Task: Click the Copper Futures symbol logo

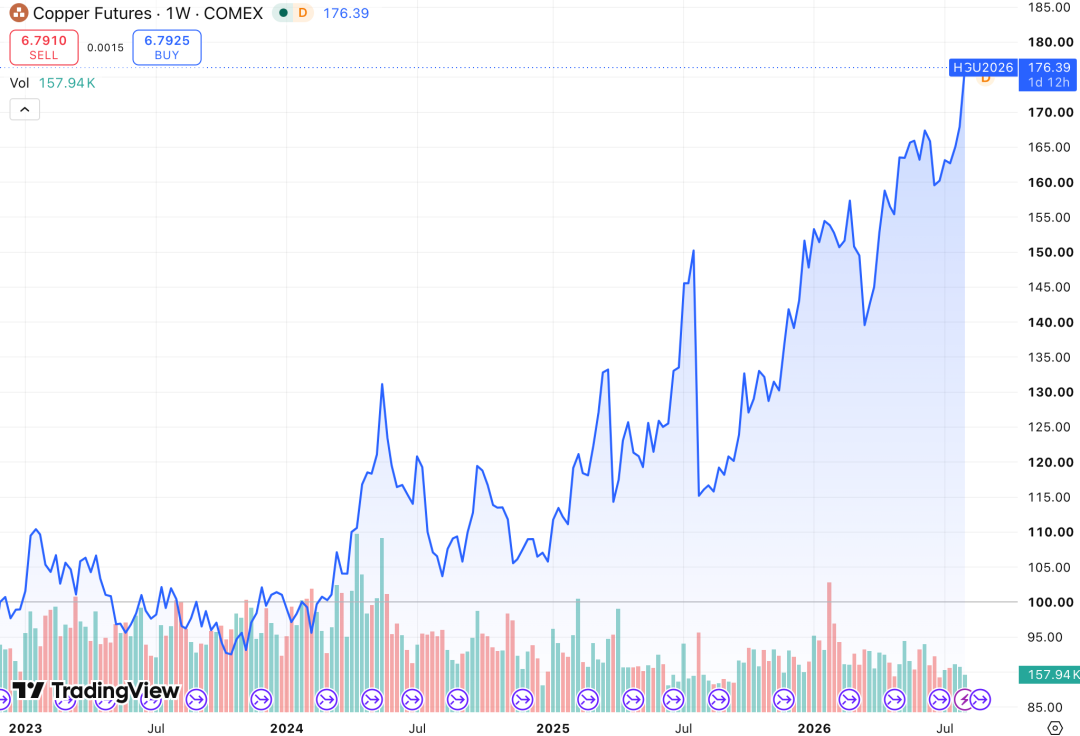Action: pos(19,12)
